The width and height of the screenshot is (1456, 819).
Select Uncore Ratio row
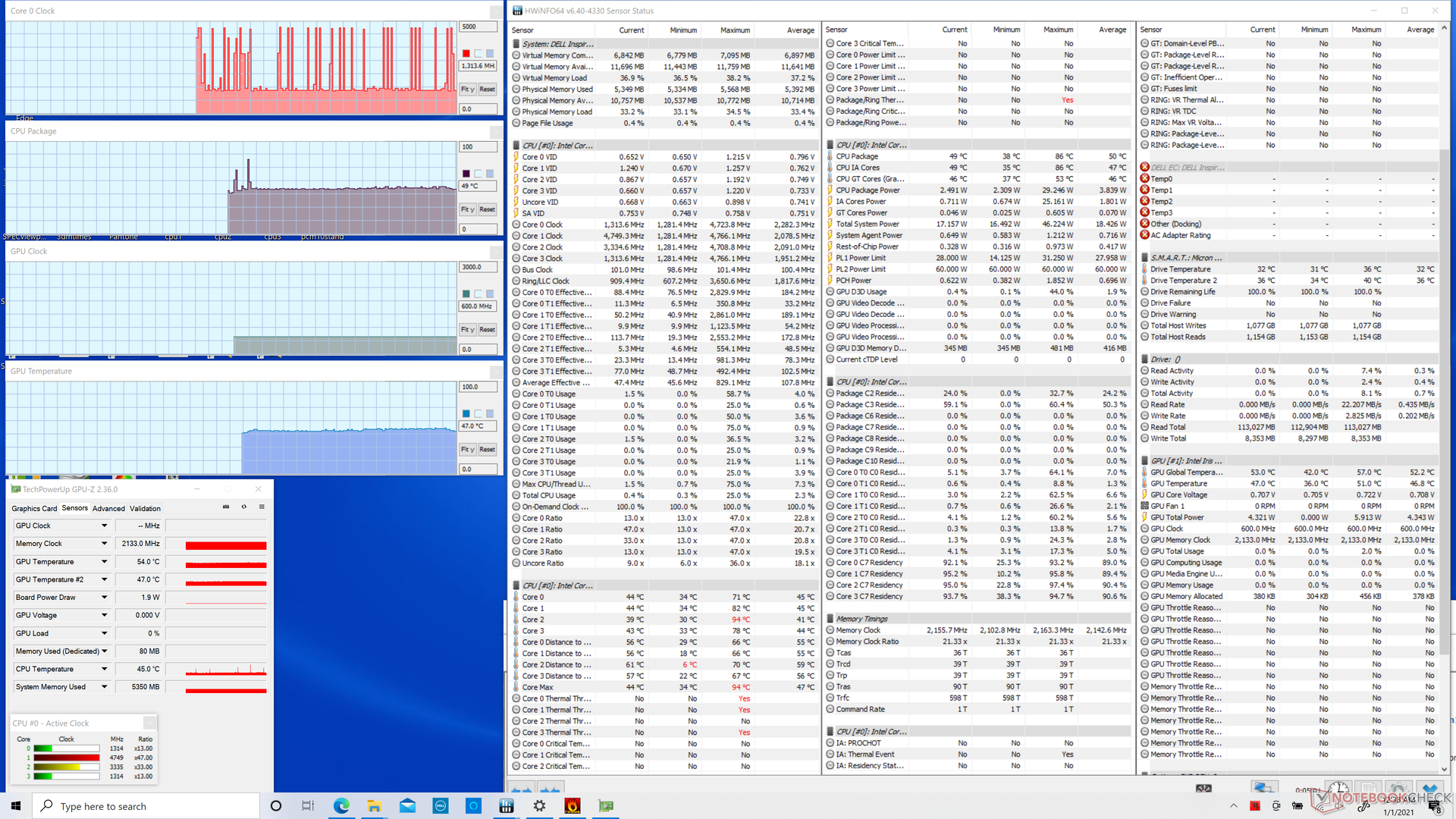[664, 563]
